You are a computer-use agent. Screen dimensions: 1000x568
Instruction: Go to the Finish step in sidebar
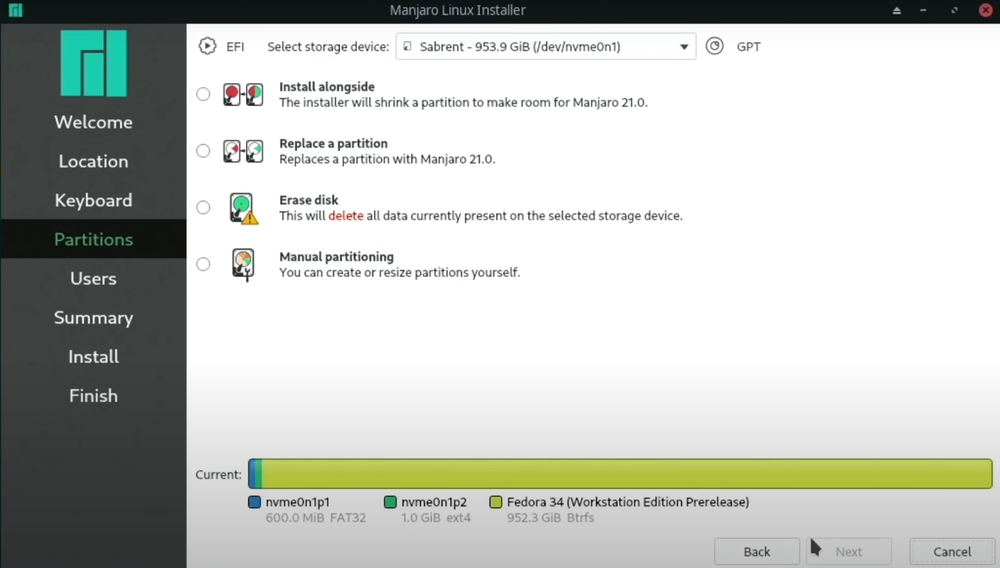(93, 396)
